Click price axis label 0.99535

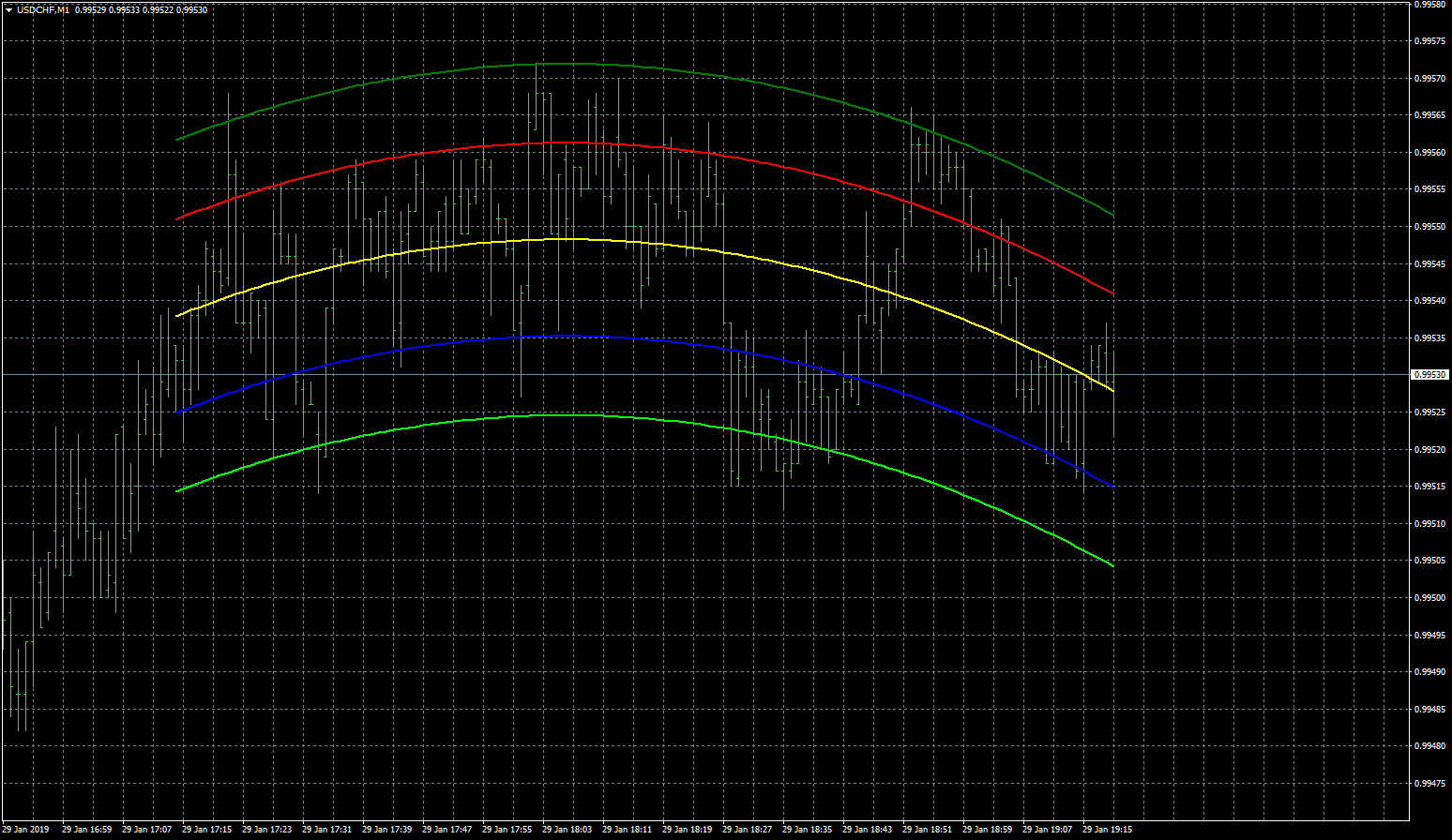coord(1429,338)
